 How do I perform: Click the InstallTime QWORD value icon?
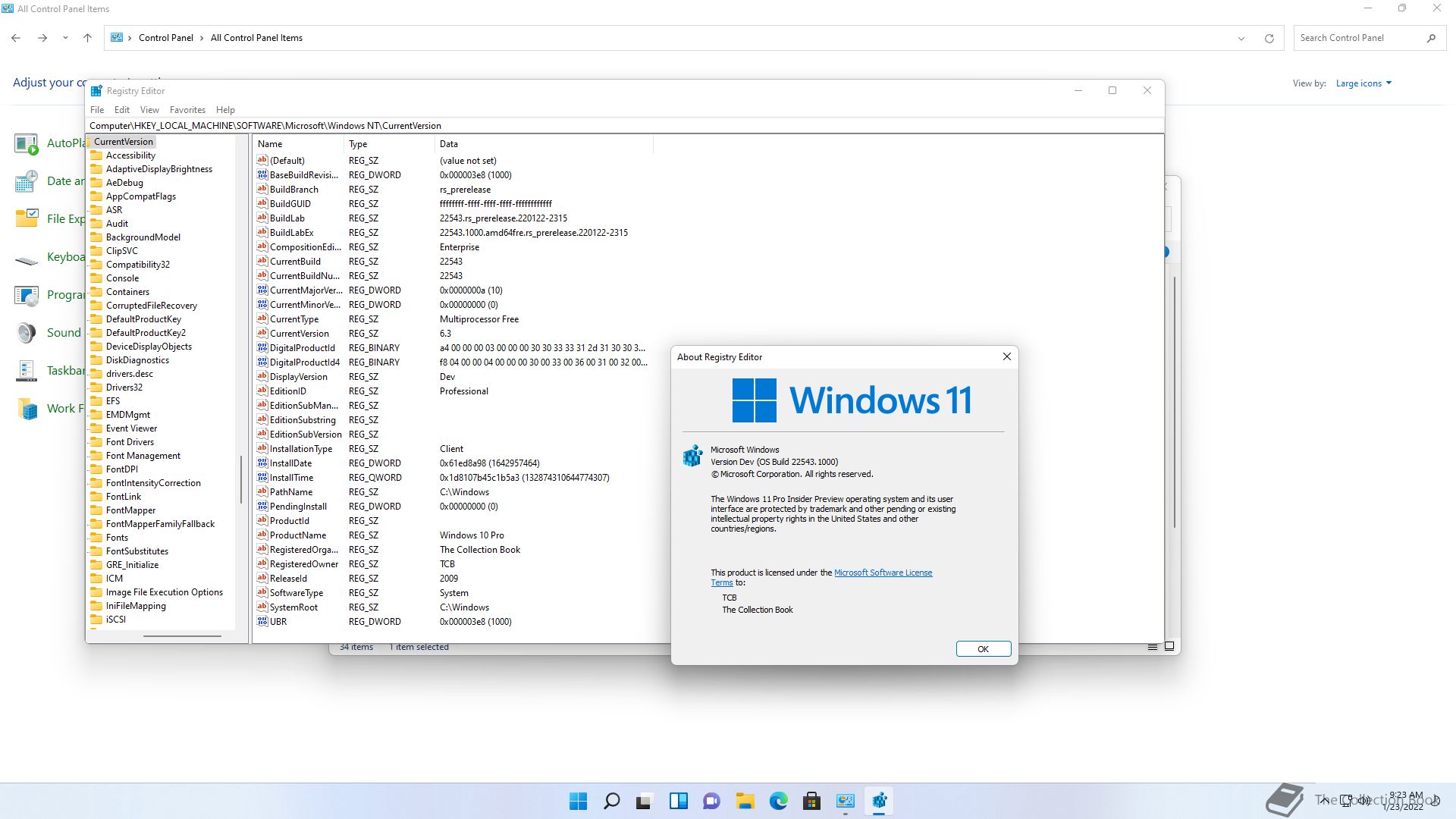[262, 477]
